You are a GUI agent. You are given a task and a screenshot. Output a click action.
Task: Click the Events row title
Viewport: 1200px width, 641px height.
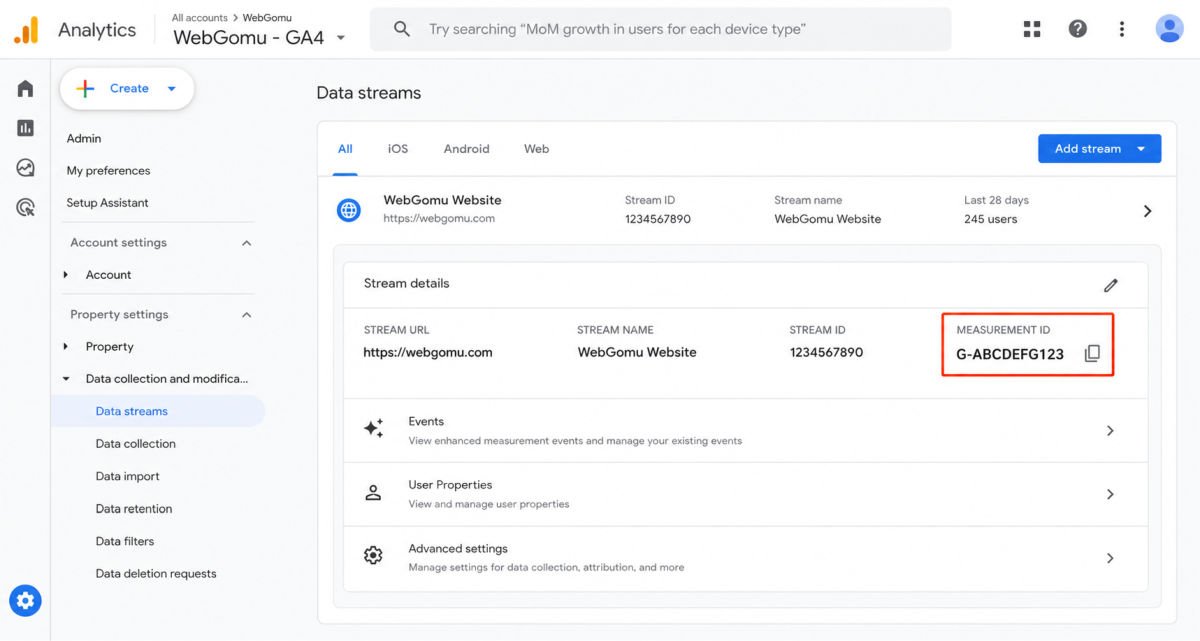[x=426, y=421]
